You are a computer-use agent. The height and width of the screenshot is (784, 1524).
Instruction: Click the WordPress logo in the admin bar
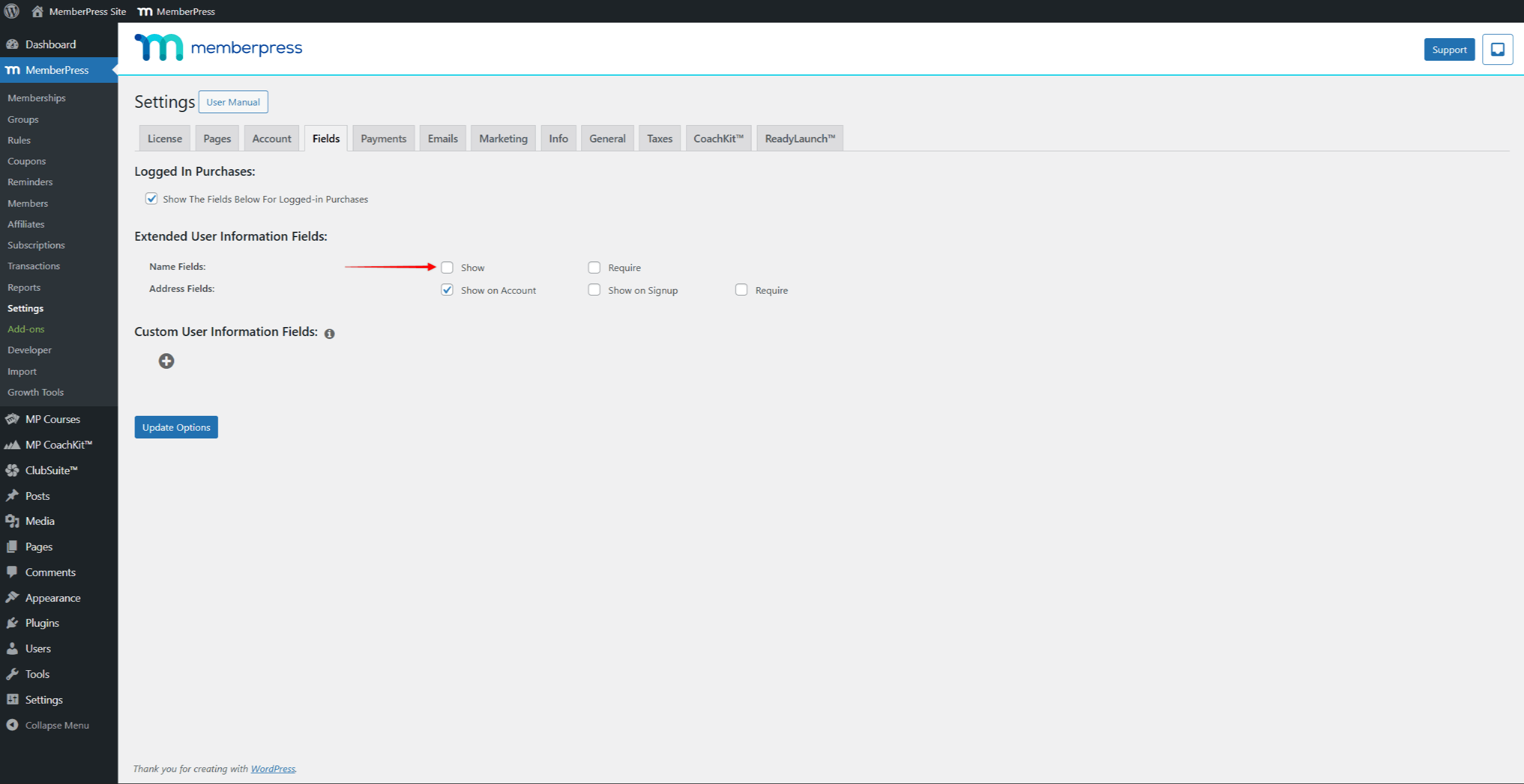tap(11, 11)
